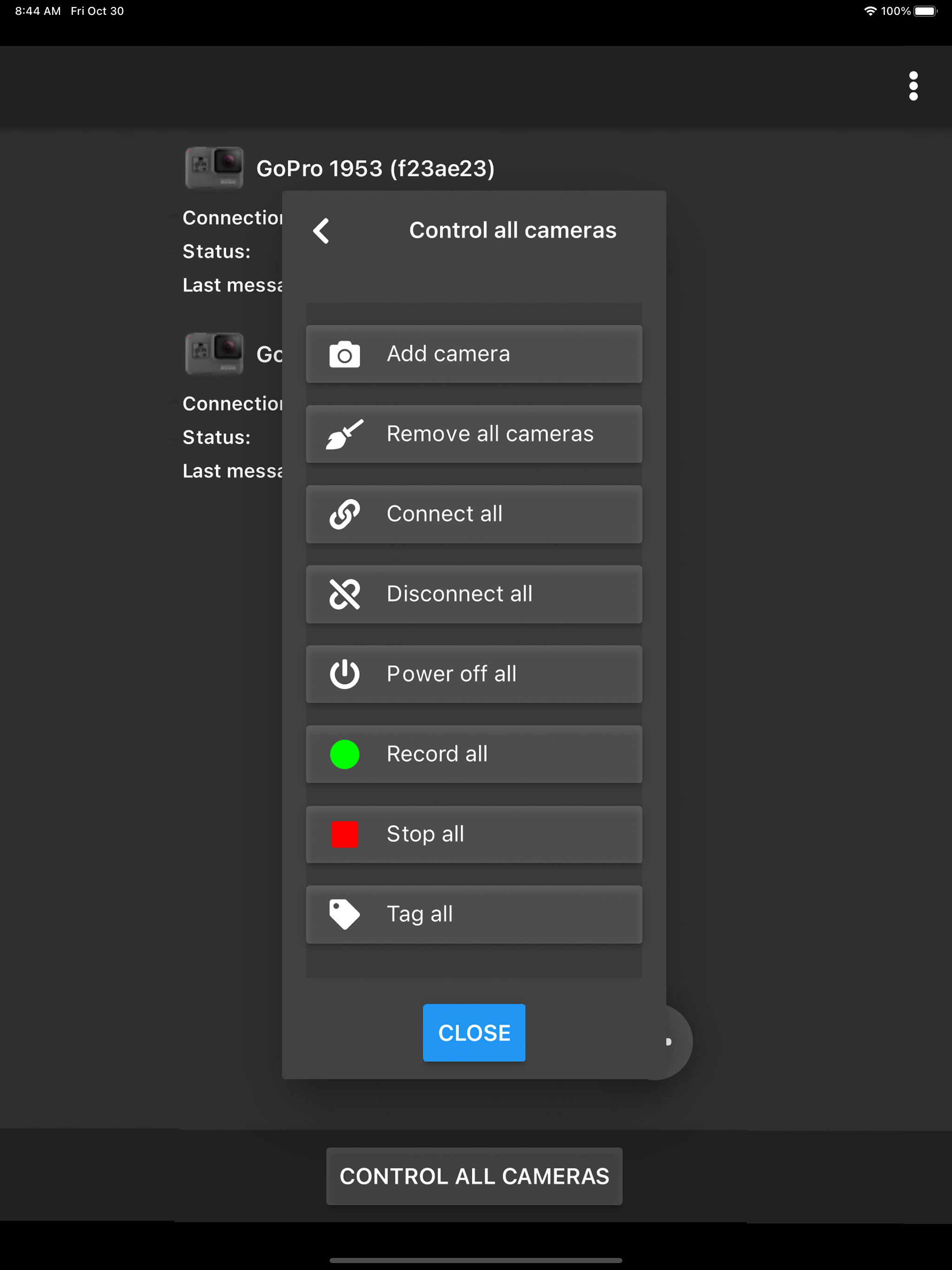This screenshot has width=952, height=1270.
Task: Toggle Wi-Fi from the status bar
Action: (869, 10)
